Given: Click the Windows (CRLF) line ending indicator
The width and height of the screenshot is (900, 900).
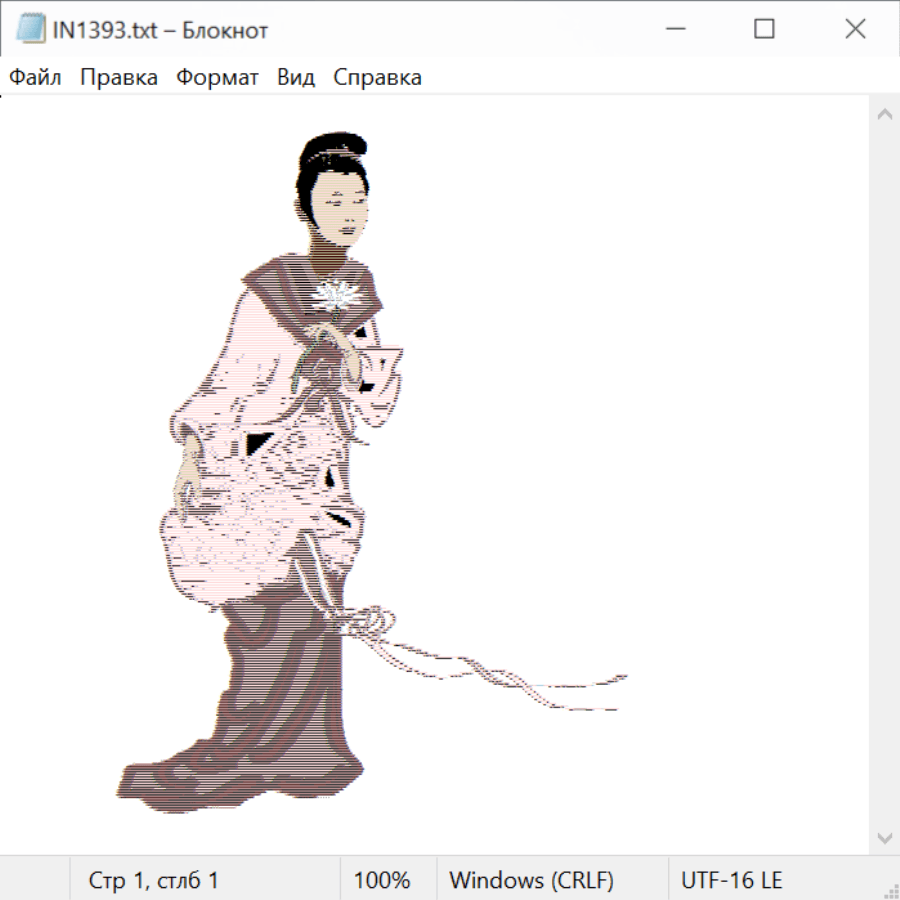Looking at the screenshot, I should coord(531,880).
